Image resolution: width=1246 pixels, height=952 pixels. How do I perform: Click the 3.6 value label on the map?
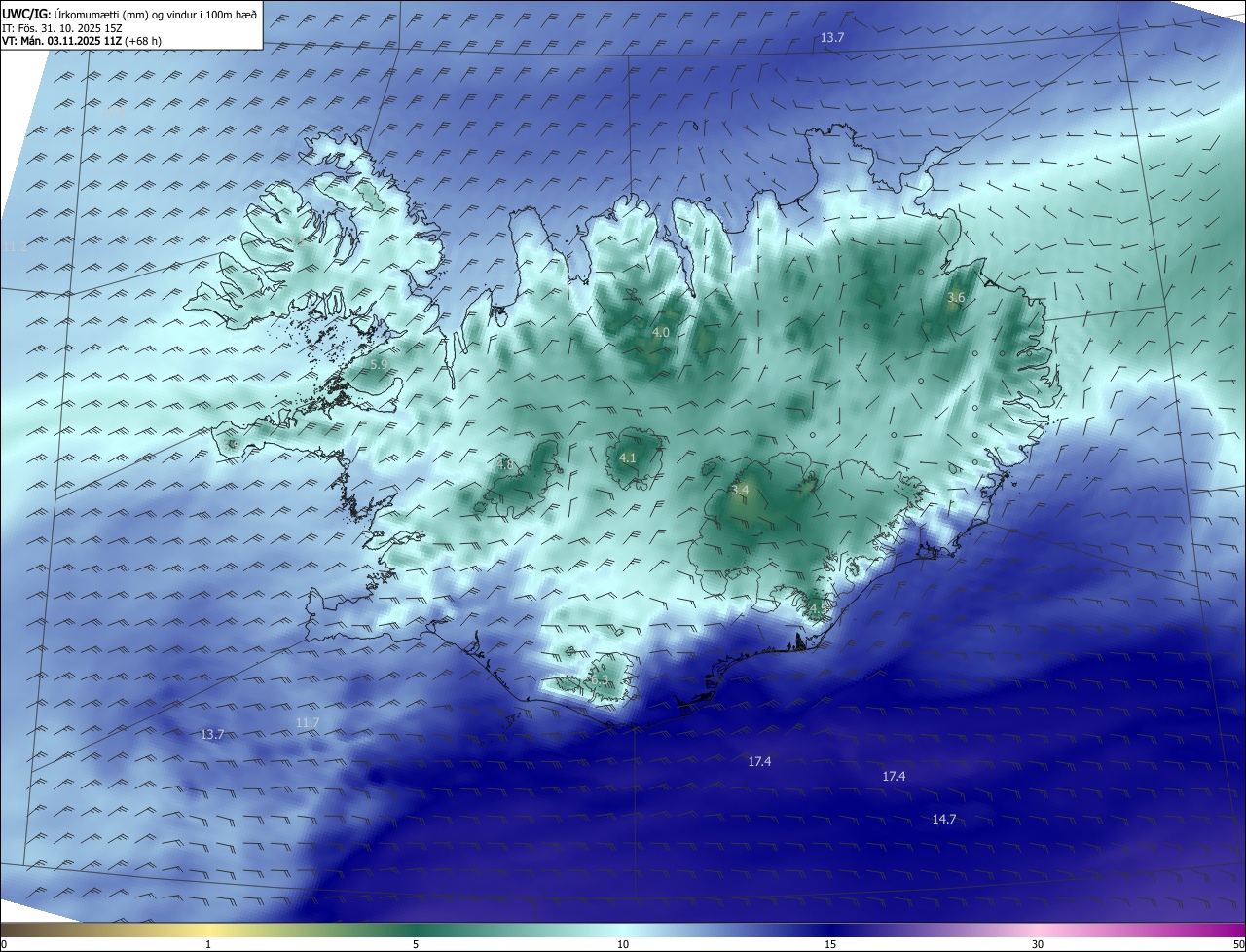point(956,298)
